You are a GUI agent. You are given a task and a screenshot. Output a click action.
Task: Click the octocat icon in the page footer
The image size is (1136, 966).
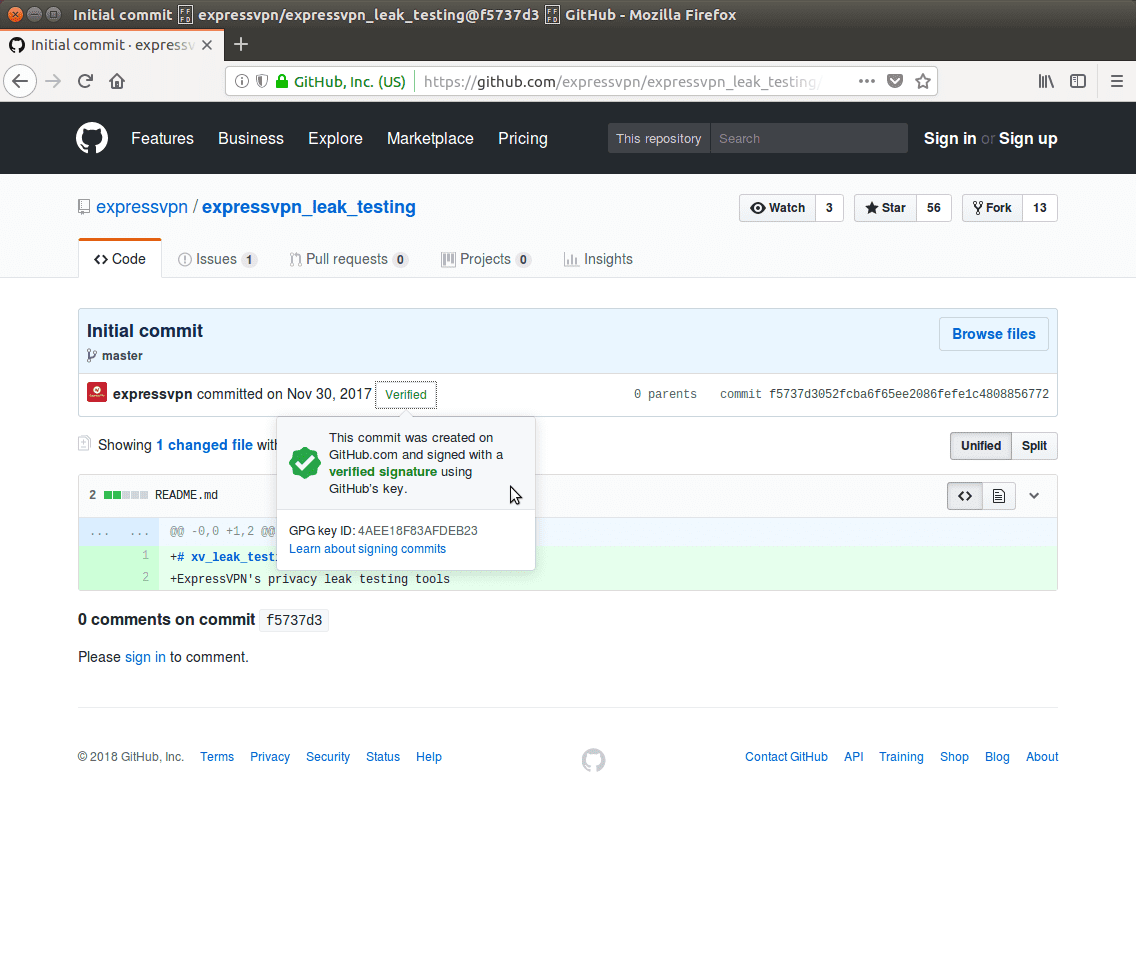[593, 760]
